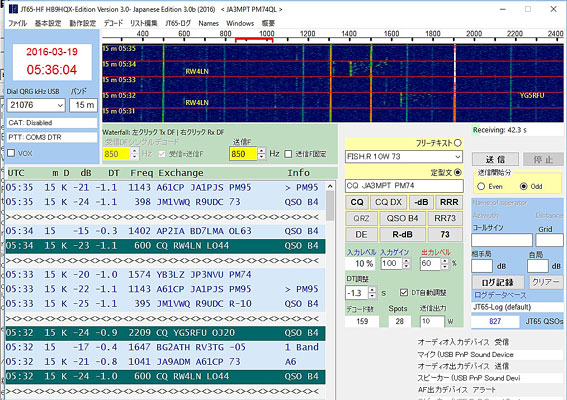Open the JT65-ログ menu
The height and width of the screenshot is (400, 567).
(178, 24)
